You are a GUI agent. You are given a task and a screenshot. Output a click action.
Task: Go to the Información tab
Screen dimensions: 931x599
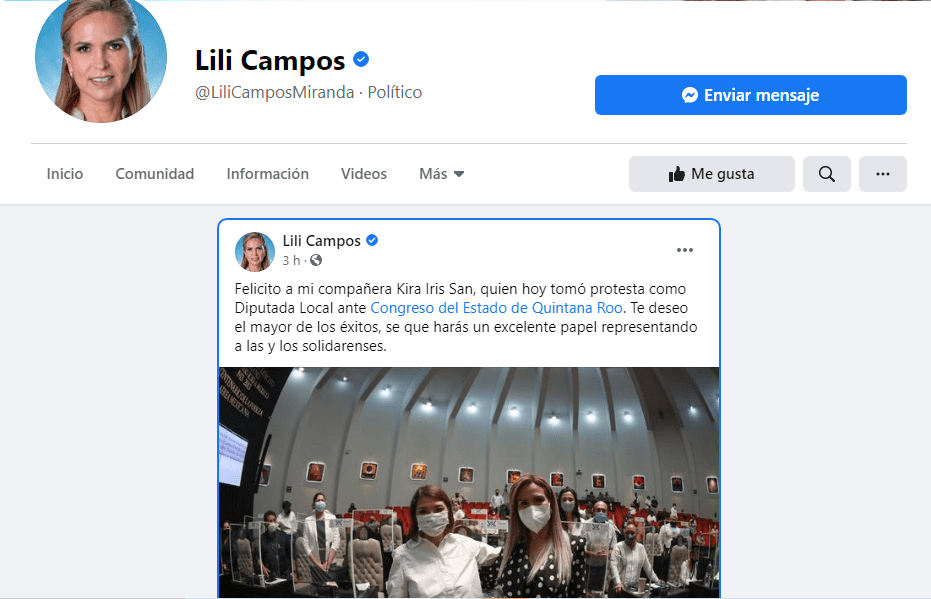tap(267, 174)
